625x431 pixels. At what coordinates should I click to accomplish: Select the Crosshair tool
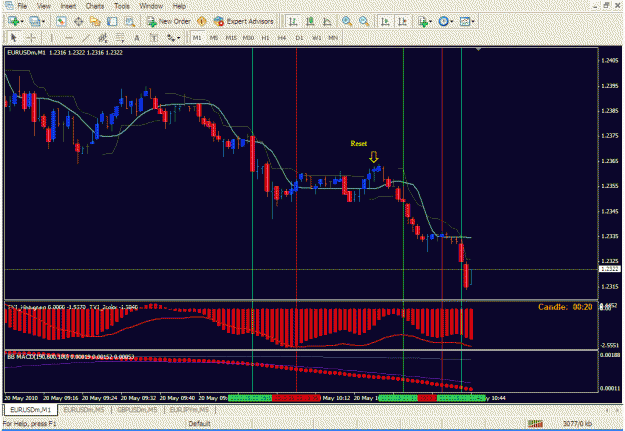click(31, 38)
